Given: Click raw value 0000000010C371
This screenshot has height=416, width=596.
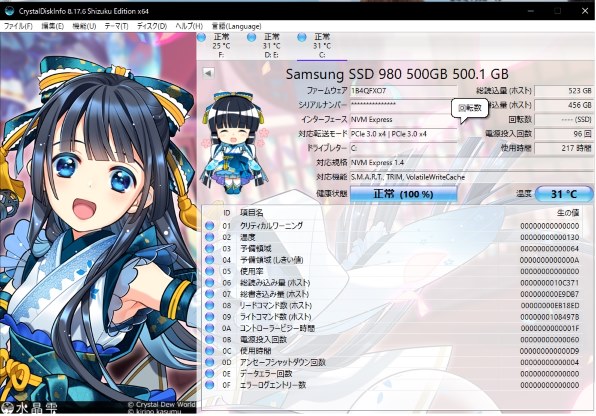Looking at the screenshot, I should pyautogui.click(x=549, y=283).
